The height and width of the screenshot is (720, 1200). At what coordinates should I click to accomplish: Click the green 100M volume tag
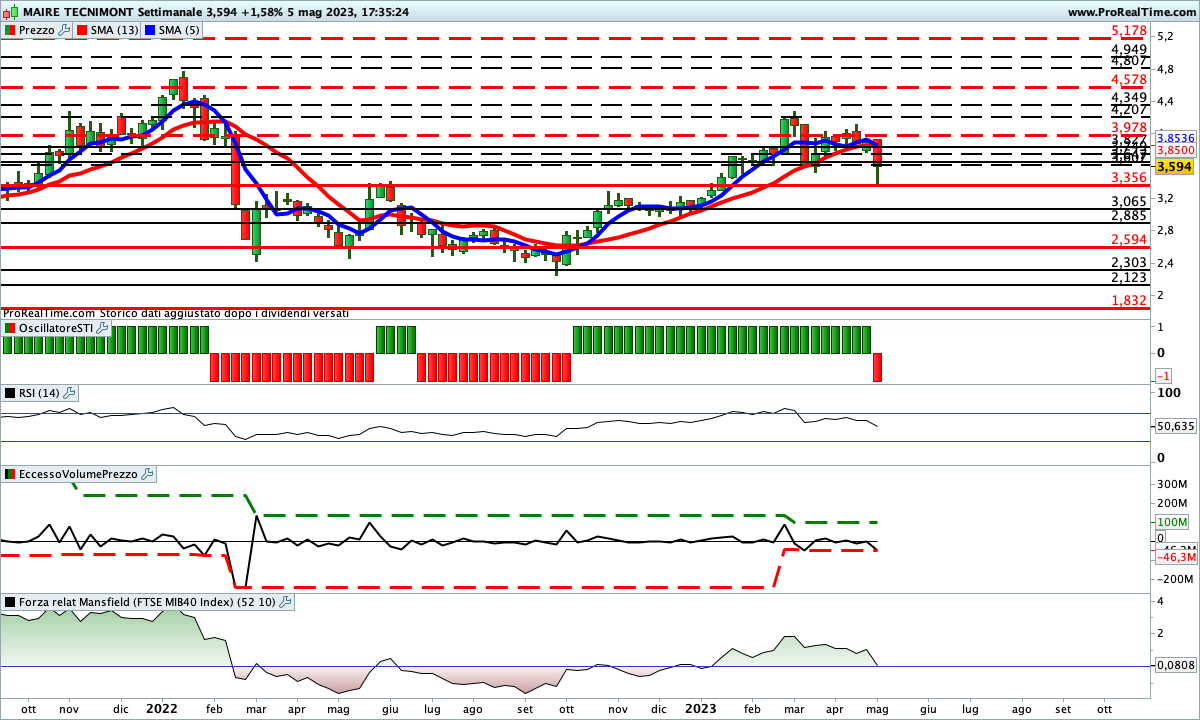pos(1172,522)
